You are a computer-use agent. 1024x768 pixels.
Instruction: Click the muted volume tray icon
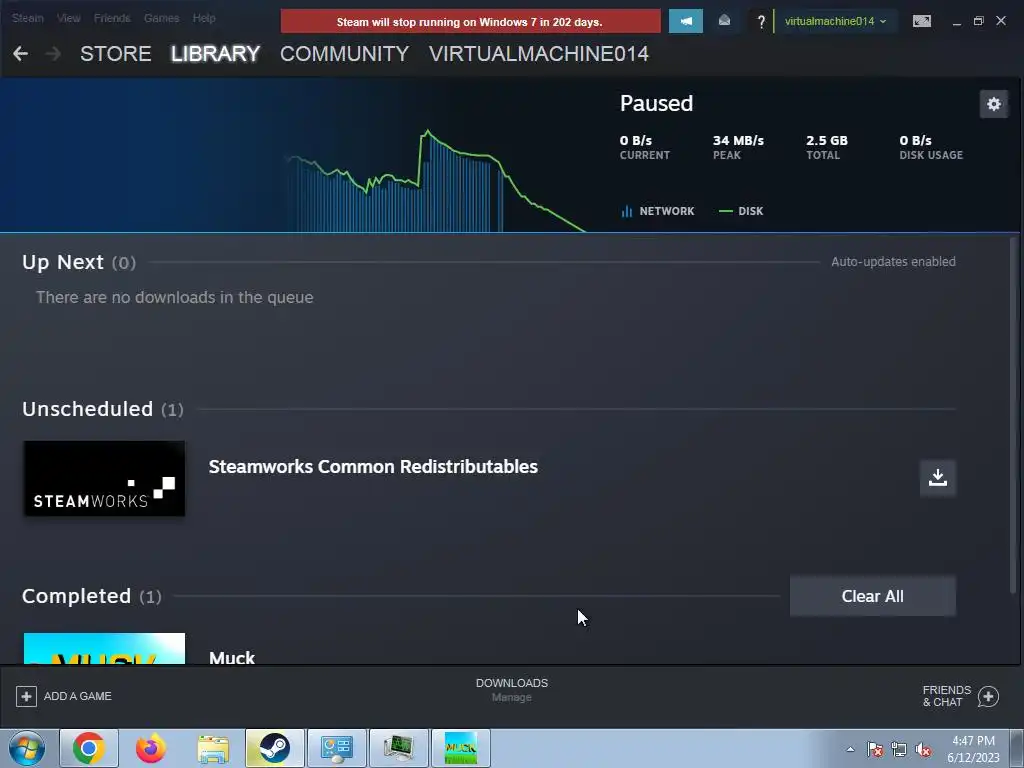pos(923,749)
